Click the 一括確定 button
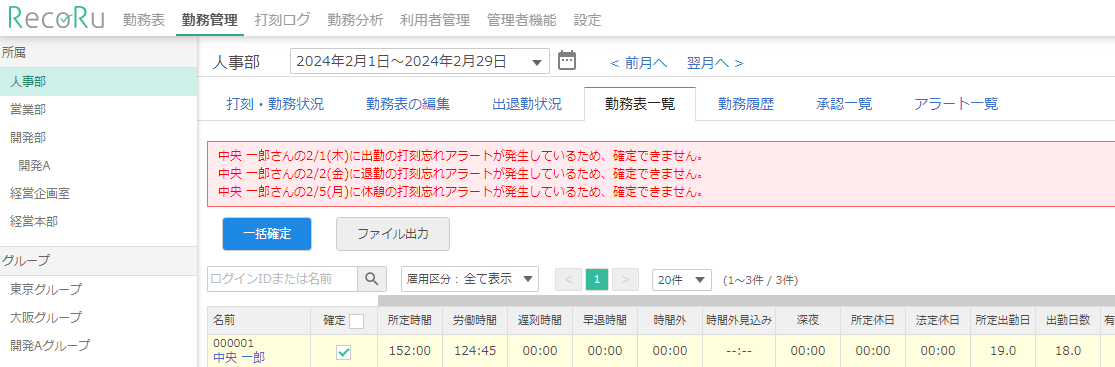This screenshot has height=367, width=1115. [x=267, y=234]
